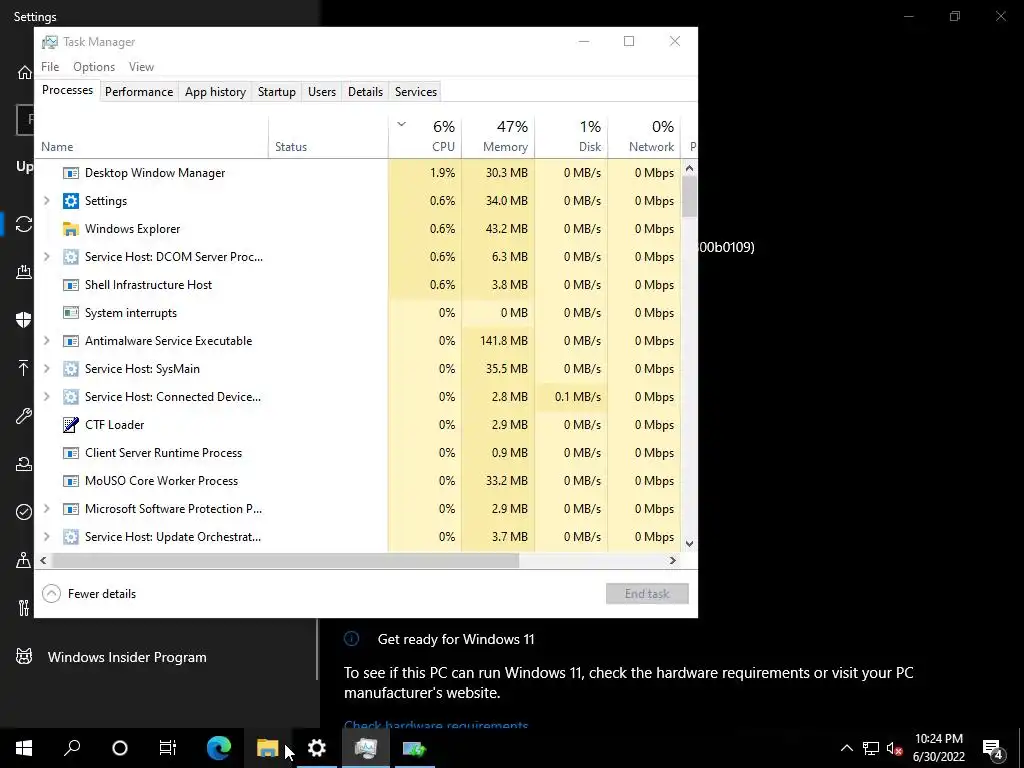The height and width of the screenshot is (768, 1024).
Task: Click the Settings gear icon in process list
Action: tap(71, 201)
